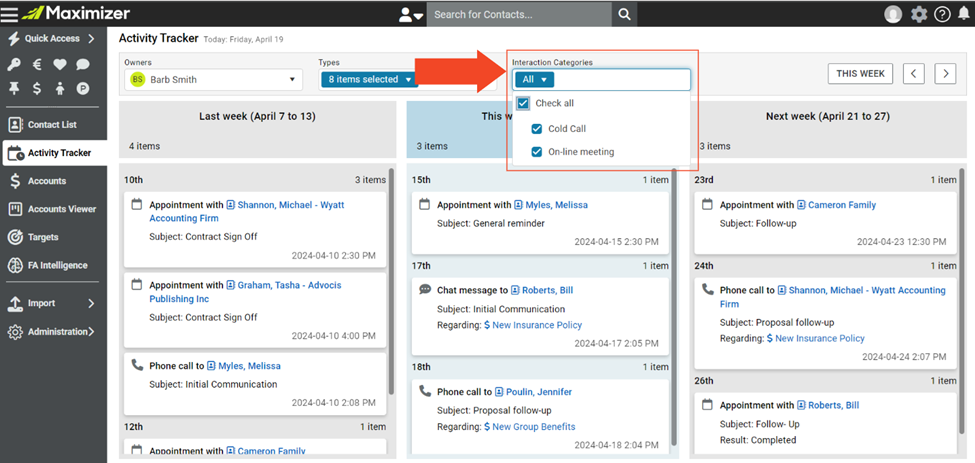Click Subject: Proposal follow-up on the 18th

click(x=494, y=410)
